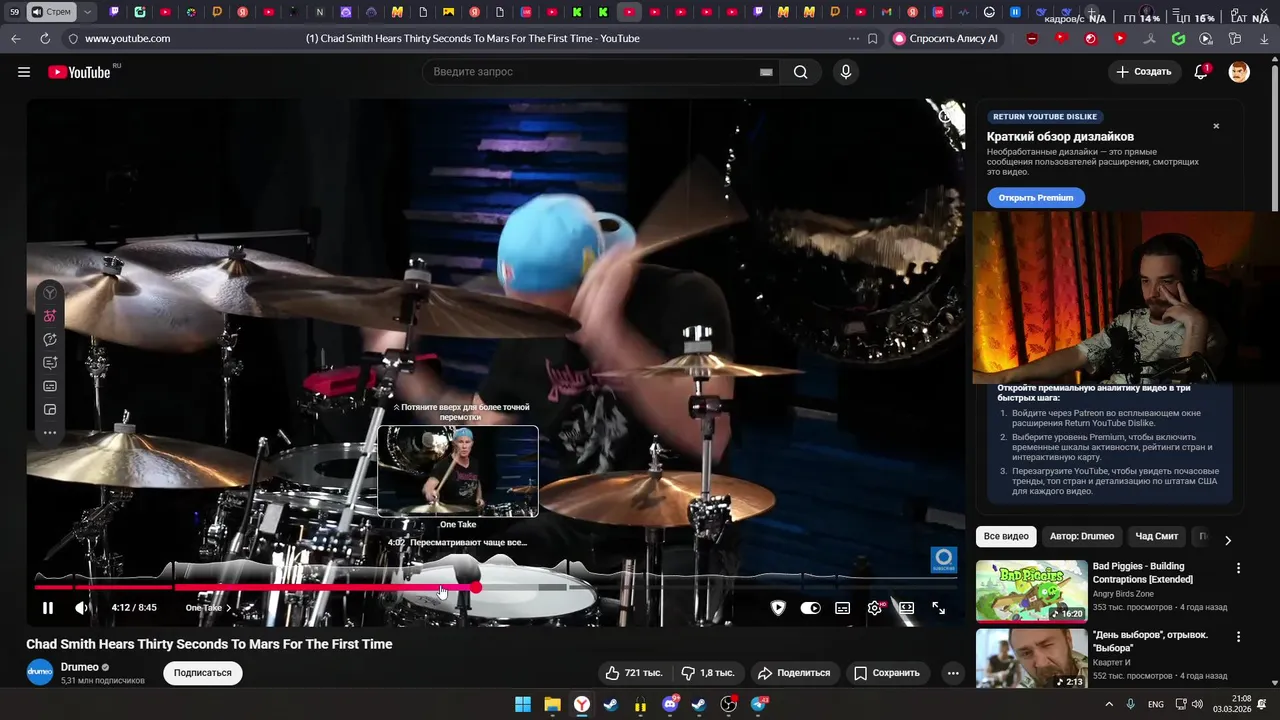Toggle autoplay switch in player
Image resolution: width=1280 pixels, height=720 pixels.
click(810, 607)
